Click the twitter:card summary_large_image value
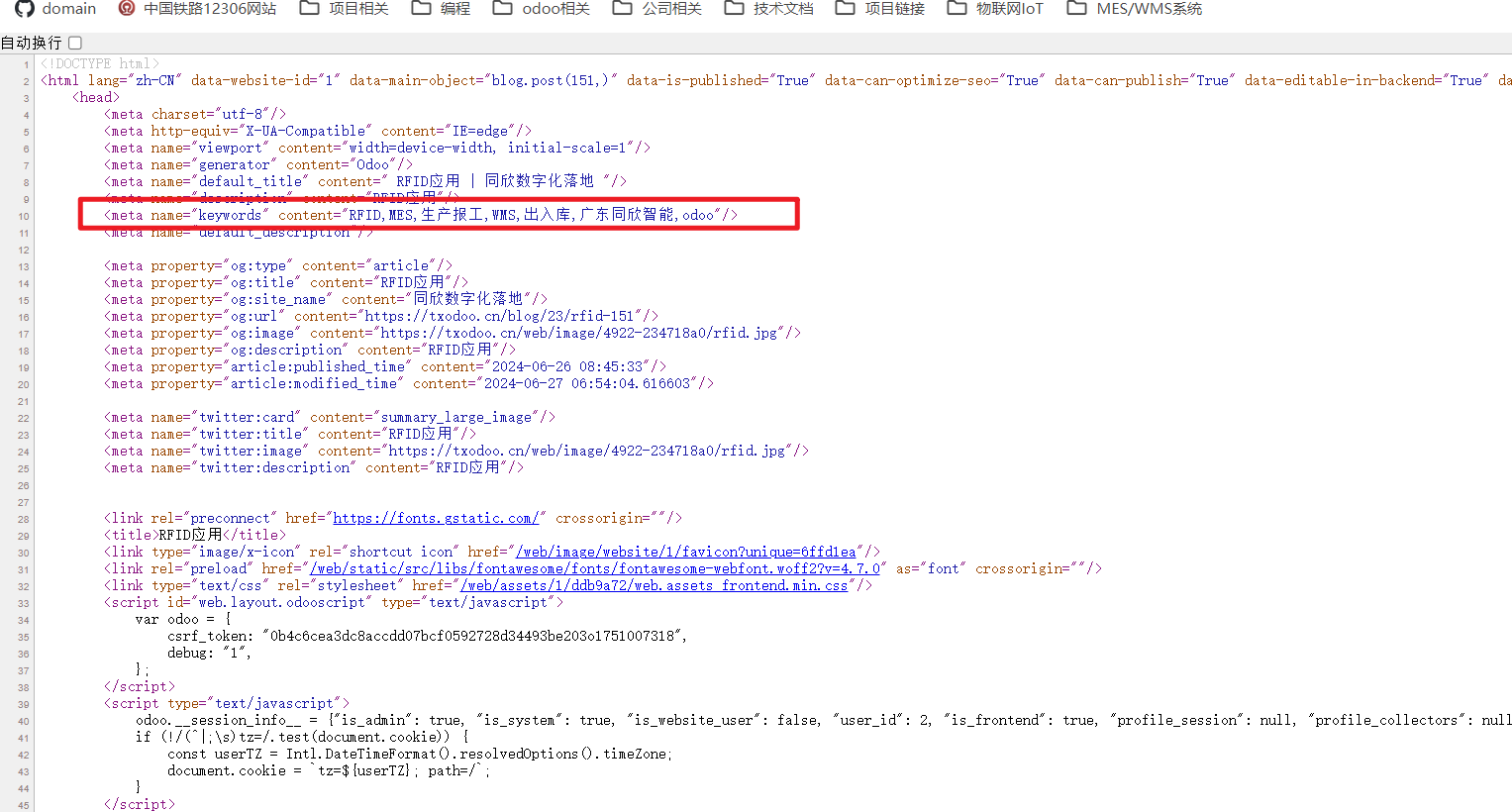1512x812 pixels. click(x=456, y=417)
